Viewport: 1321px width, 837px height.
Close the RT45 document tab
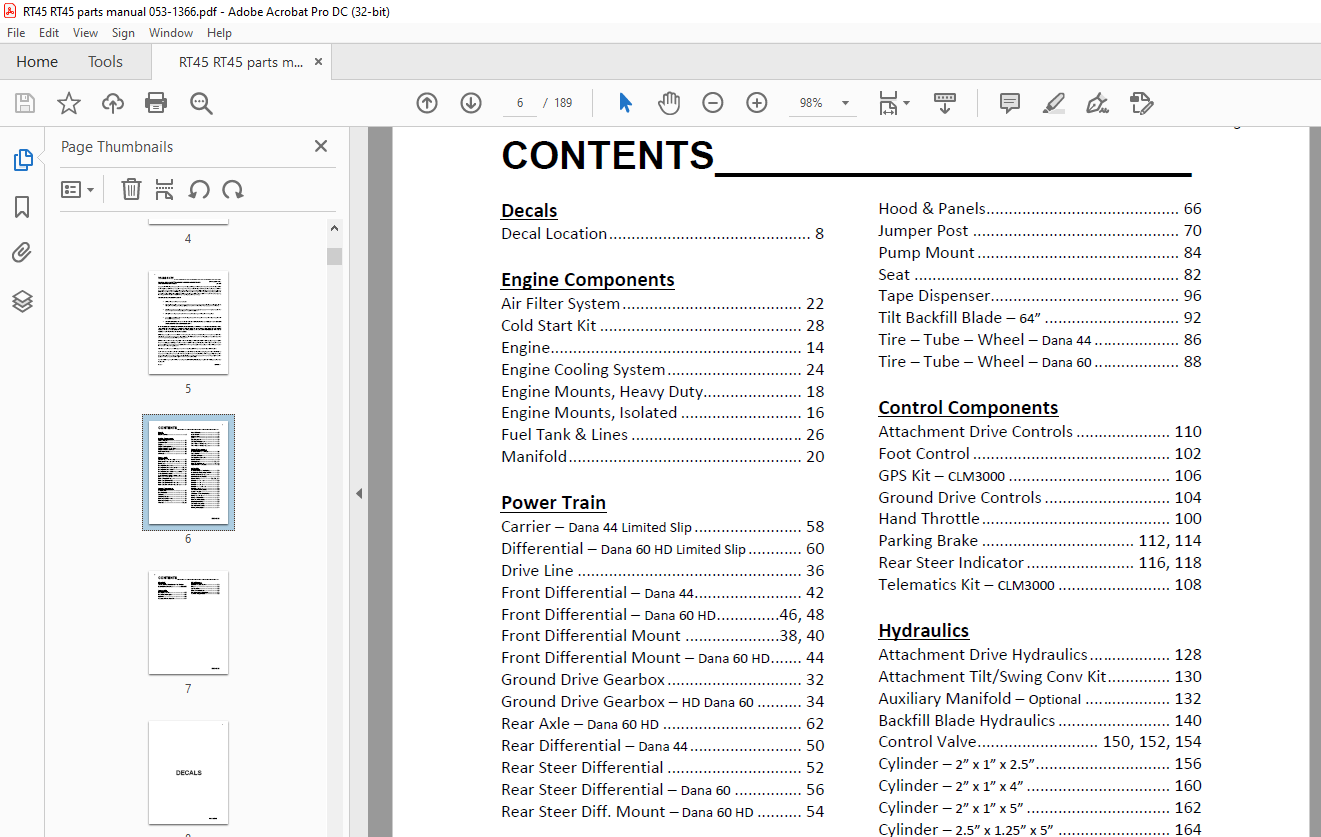pyautogui.click(x=318, y=62)
